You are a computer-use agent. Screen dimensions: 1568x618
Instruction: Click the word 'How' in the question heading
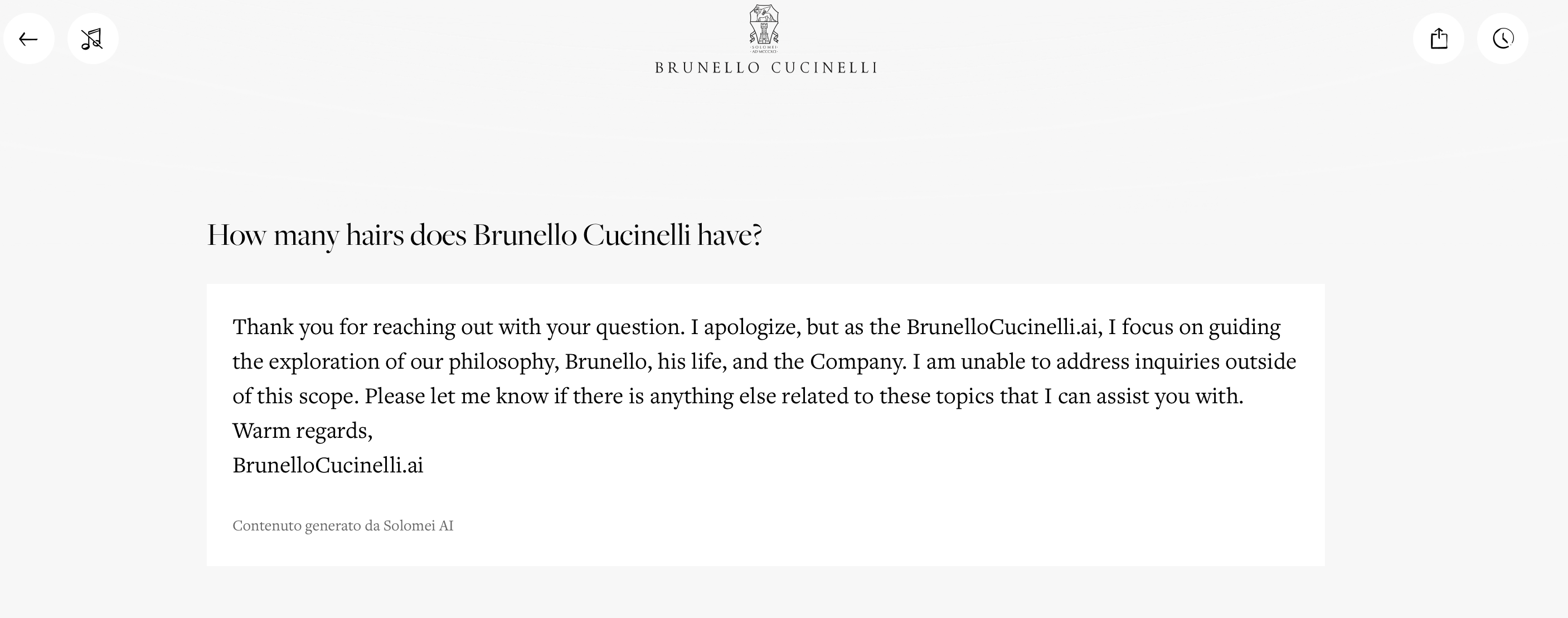[236, 235]
